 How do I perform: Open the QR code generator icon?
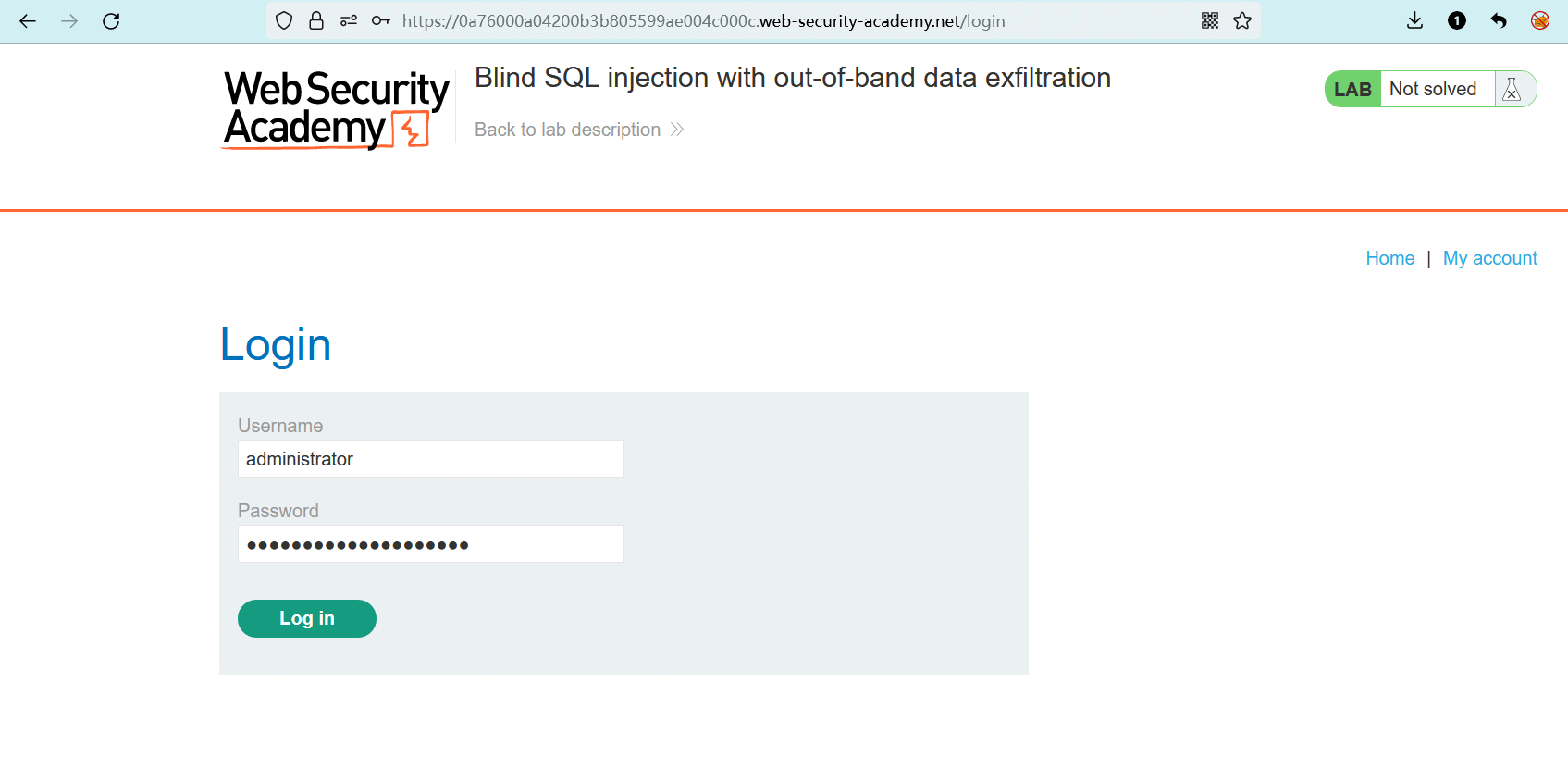(1210, 21)
